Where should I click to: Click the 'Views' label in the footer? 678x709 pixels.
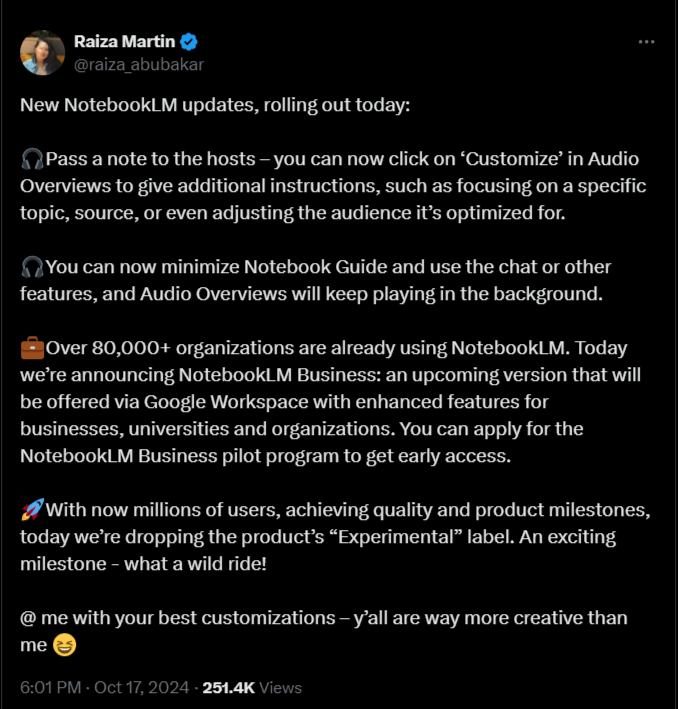[280, 688]
